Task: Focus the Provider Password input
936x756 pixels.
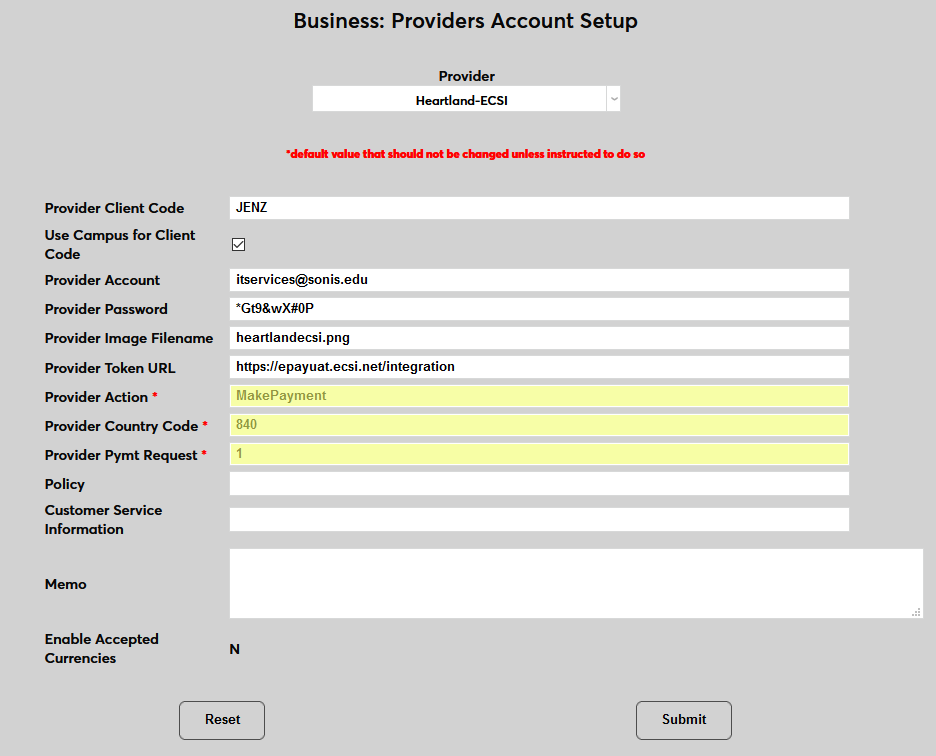Action: 539,309
